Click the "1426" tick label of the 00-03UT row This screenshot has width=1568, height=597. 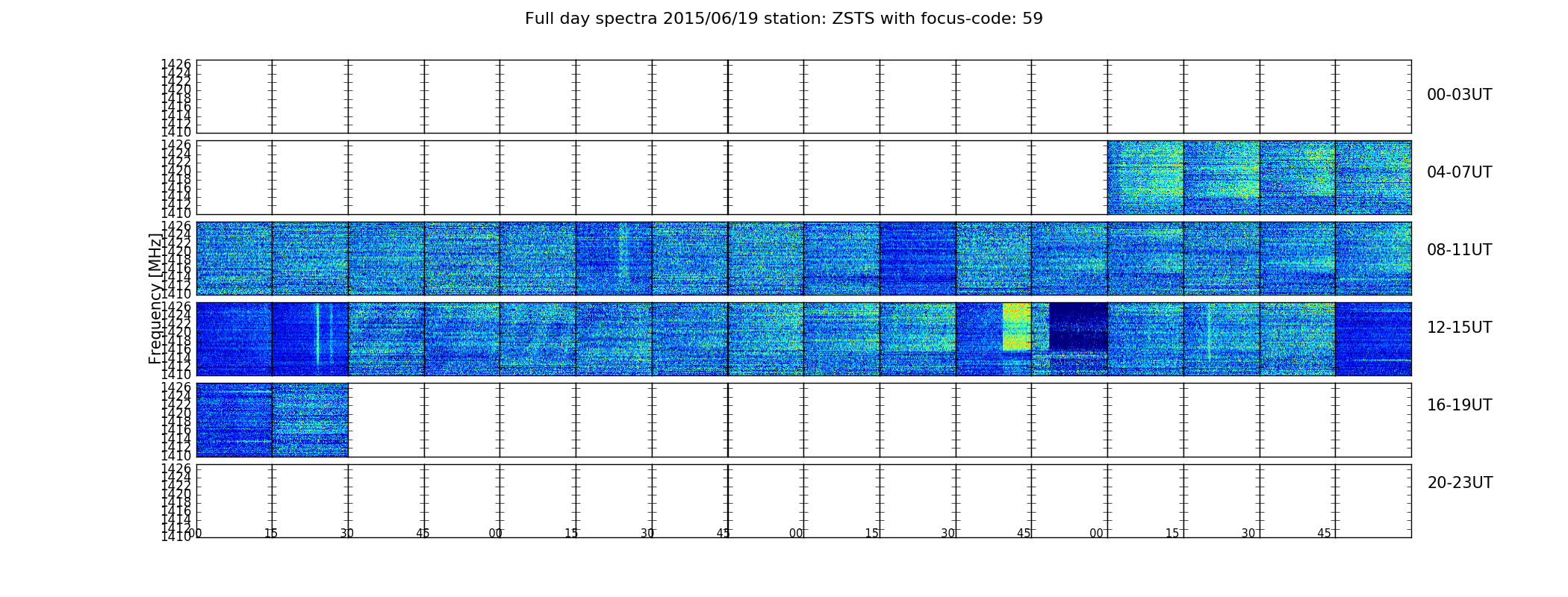[x=176, y=64]
